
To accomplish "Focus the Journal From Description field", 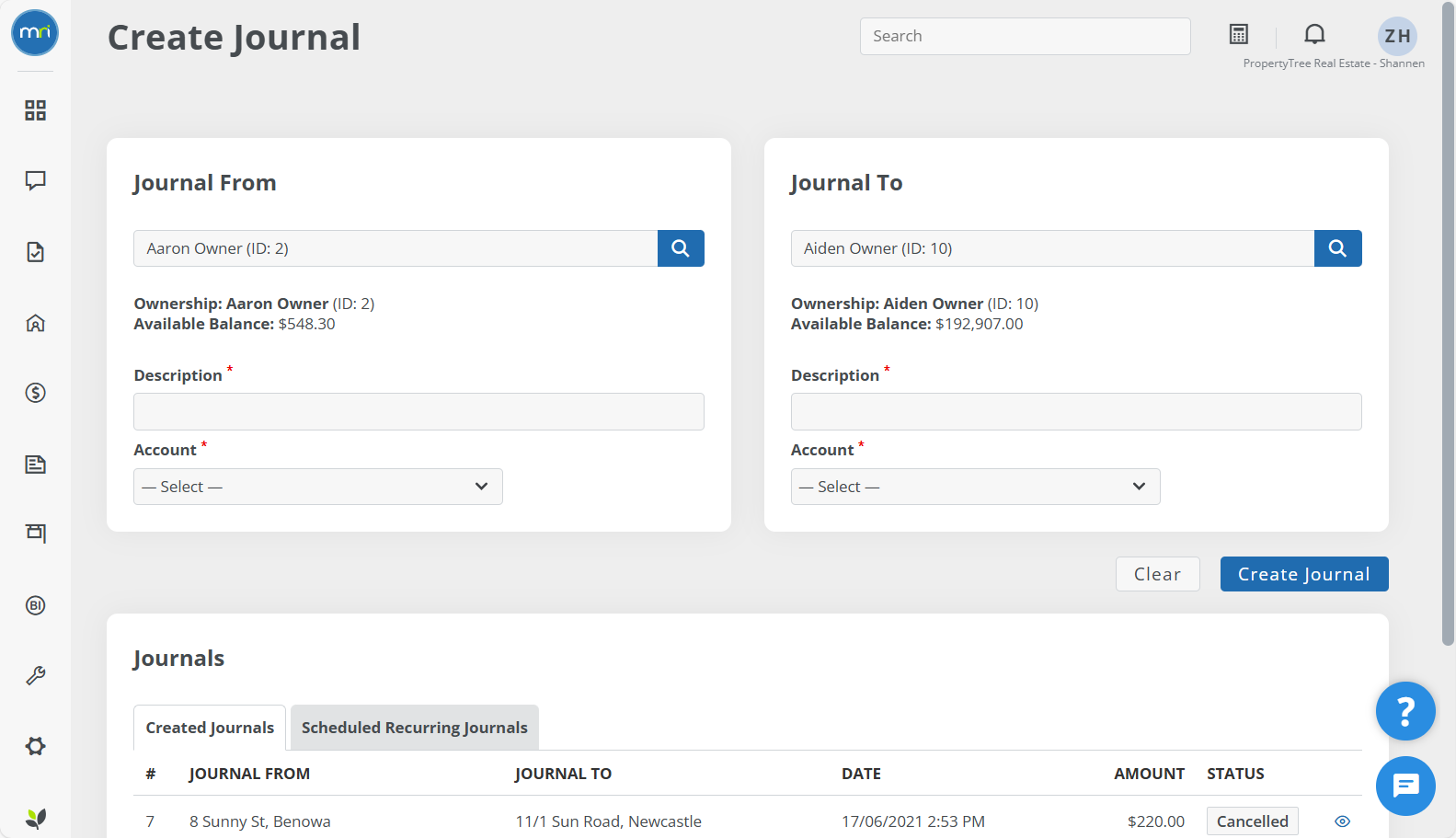I will 418,411.
